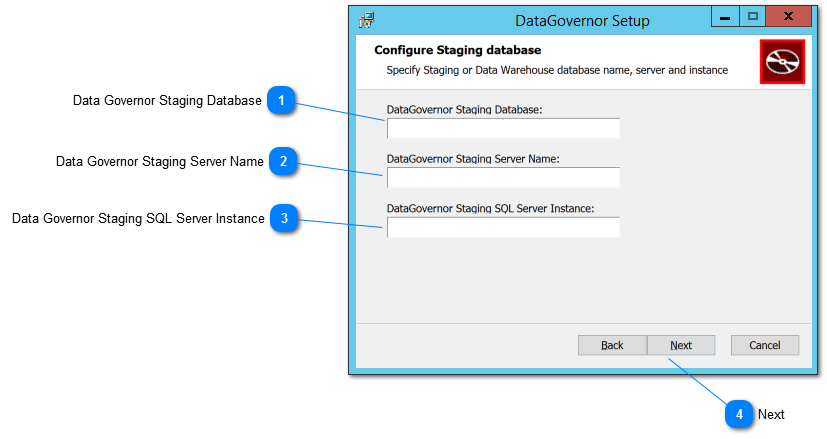Open the installer icon in title bar

tap(366, 21)
